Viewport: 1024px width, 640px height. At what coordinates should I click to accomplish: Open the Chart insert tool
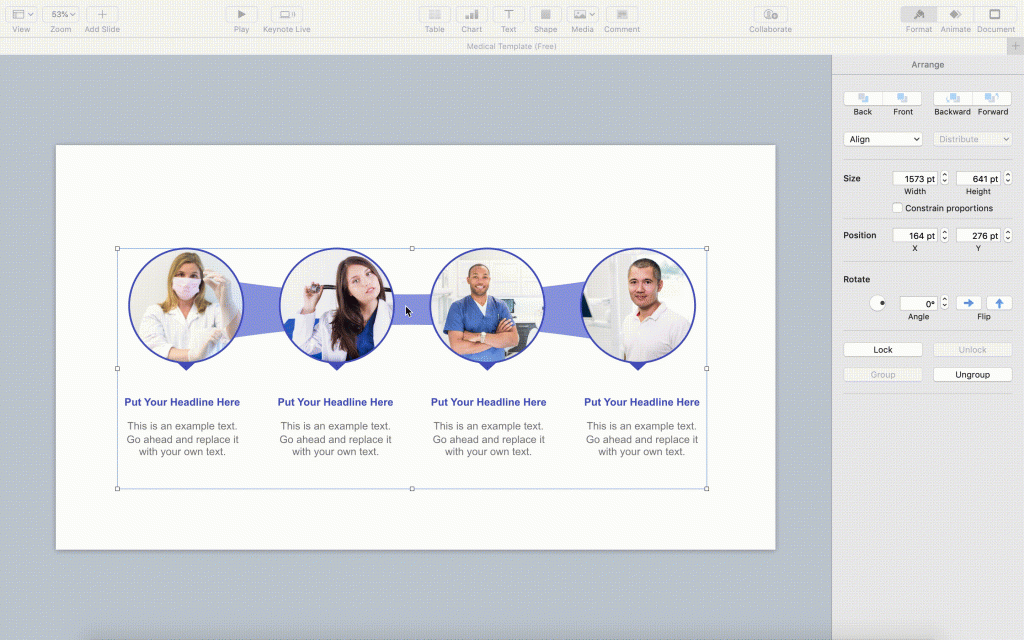click(471, 15)
